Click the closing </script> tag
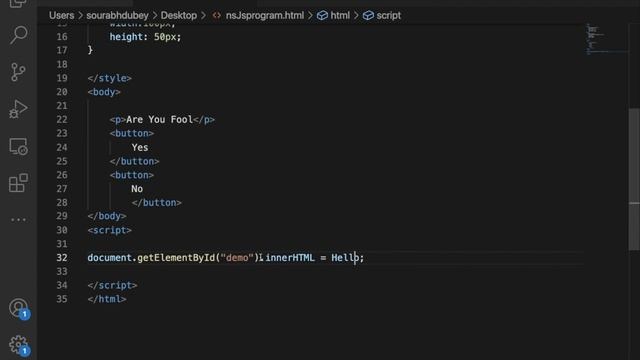 (x=112, y=285)
